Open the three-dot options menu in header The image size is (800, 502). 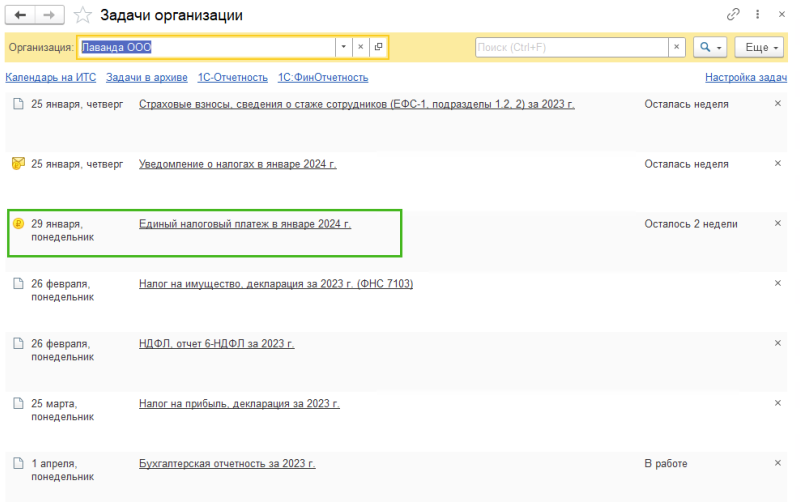(758, 14)
